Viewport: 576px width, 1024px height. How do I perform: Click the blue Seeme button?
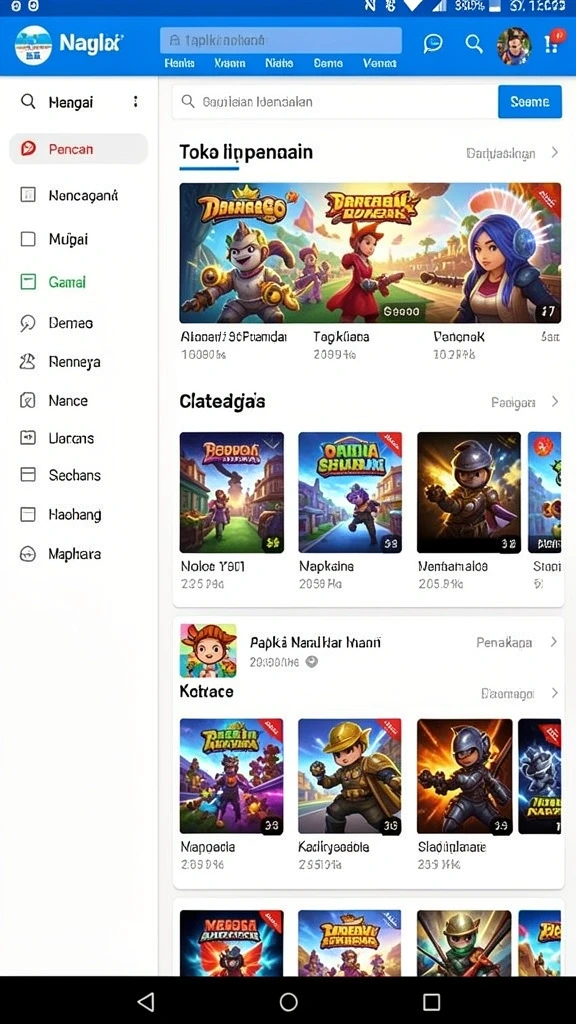(x=530, y=102)
